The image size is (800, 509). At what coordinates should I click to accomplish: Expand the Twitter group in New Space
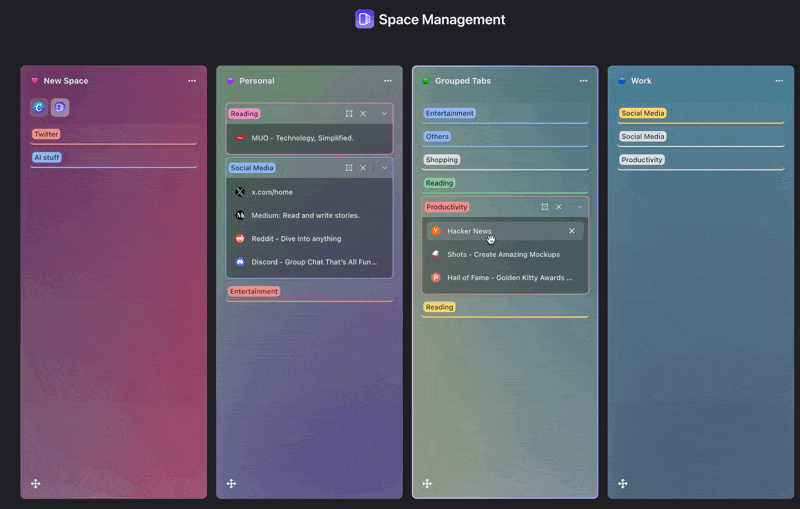click(46, 134)
